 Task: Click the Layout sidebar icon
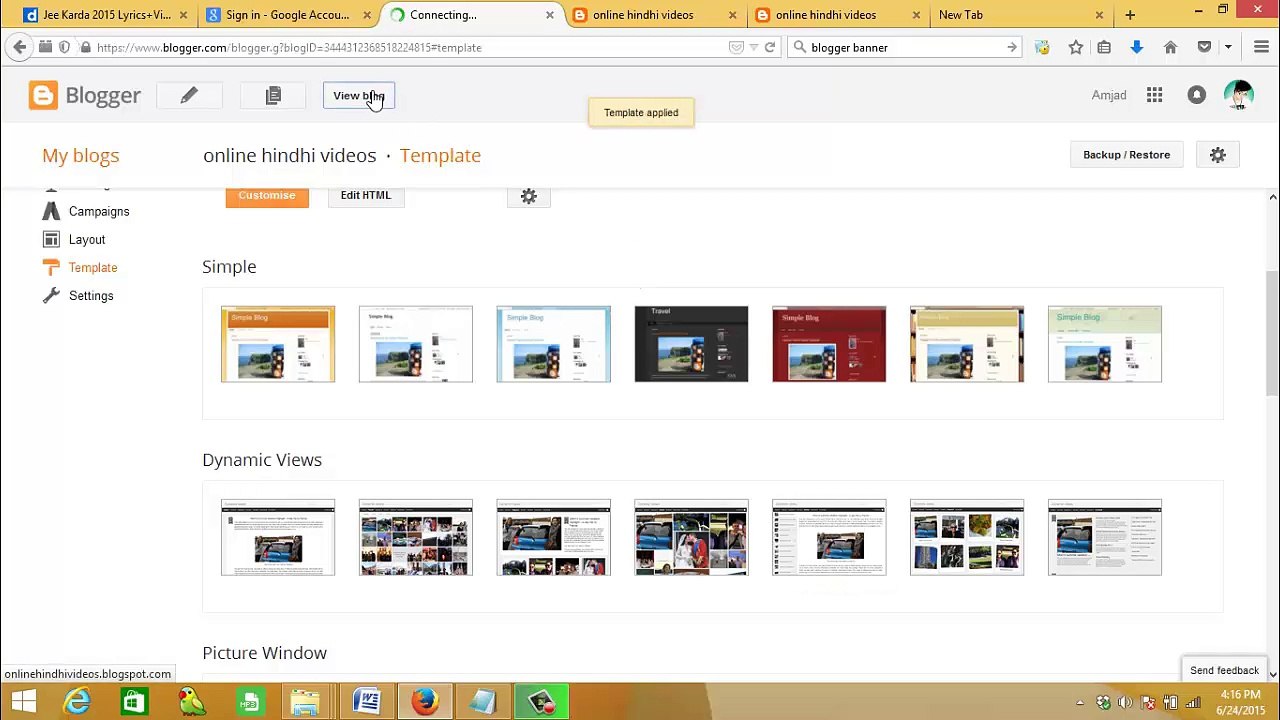pyautogui.click(x=51, y=239)
